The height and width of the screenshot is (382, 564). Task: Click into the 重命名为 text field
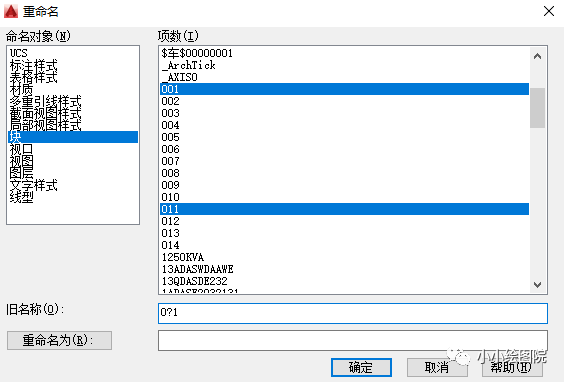click(353, 340)
